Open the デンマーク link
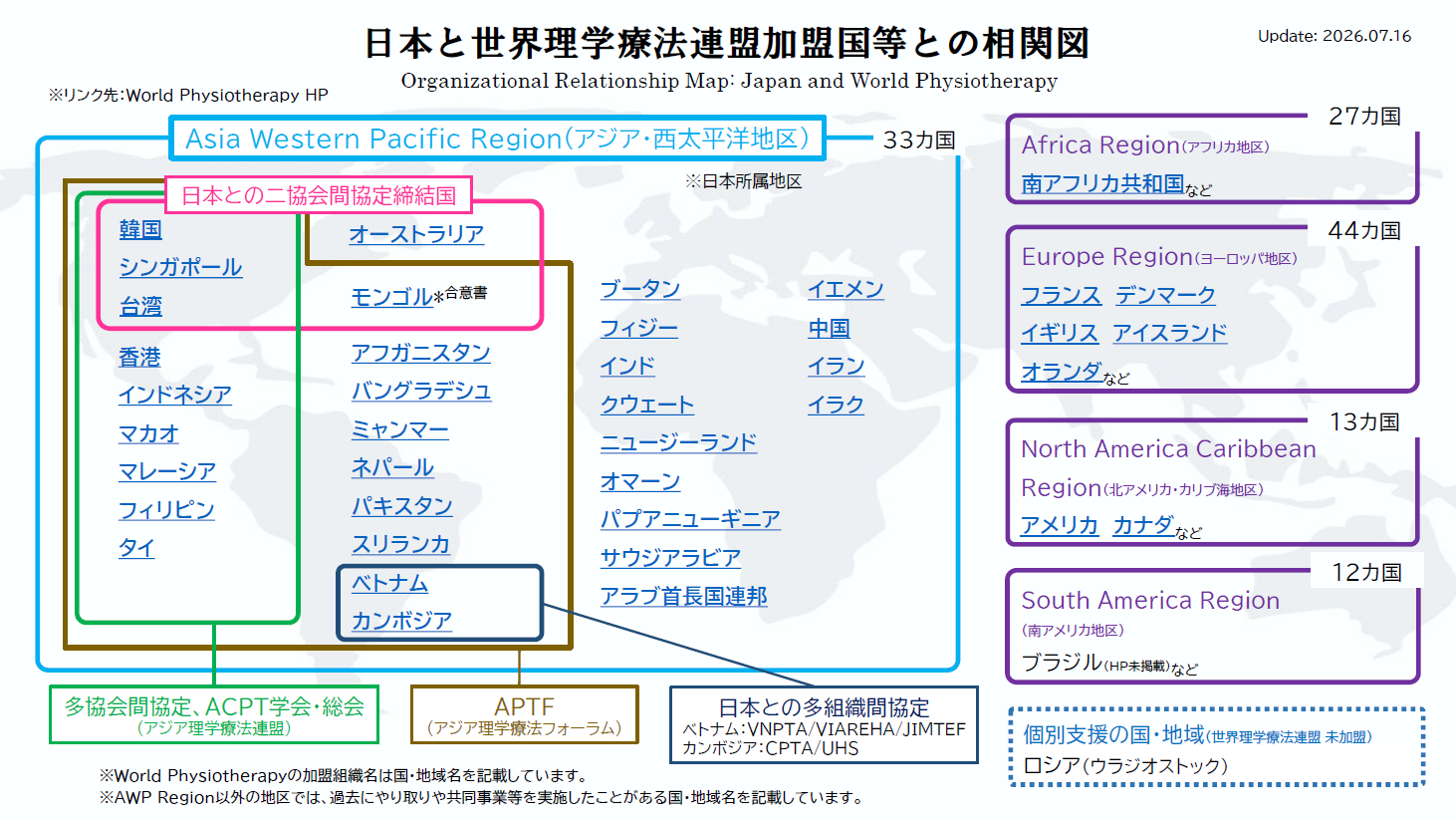Viewport: 1456px width, 820px height. tap(1165, 295)
